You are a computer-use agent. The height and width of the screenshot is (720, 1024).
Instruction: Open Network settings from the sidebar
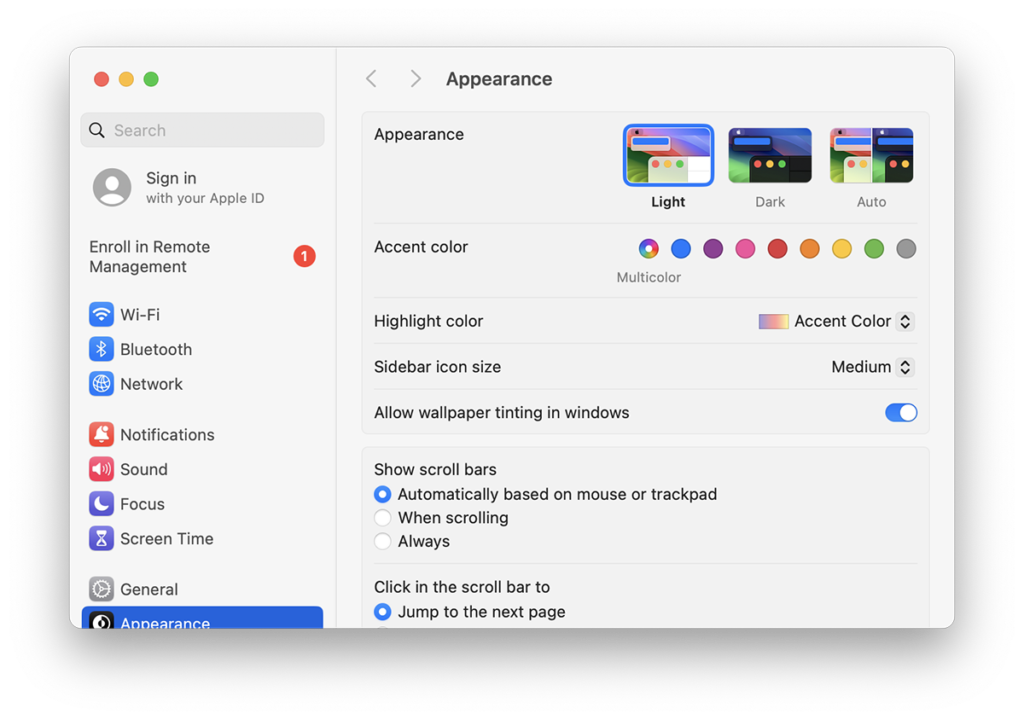tap(101, 384)
